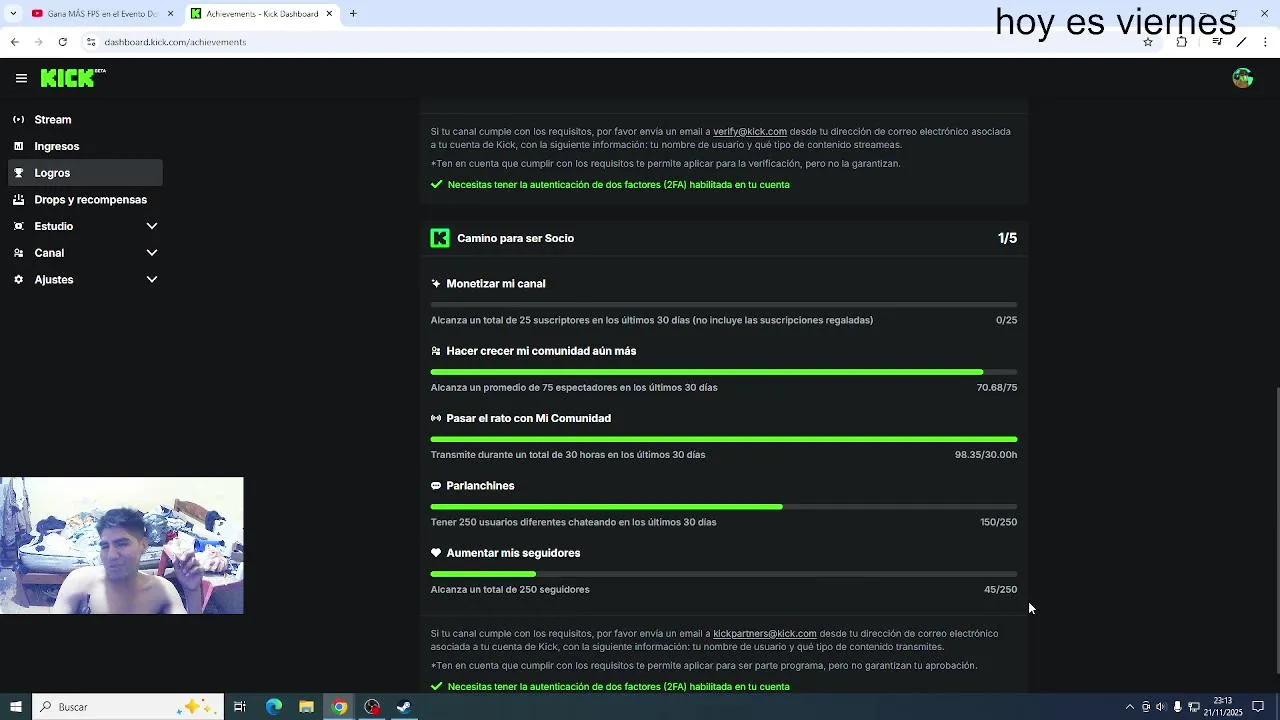Click the Aumentar mis seguidores progress bar

(724, 574)
